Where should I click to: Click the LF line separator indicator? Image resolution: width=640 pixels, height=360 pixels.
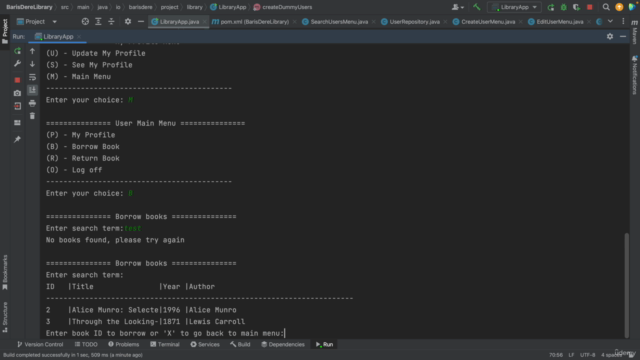tap(571, 355)
